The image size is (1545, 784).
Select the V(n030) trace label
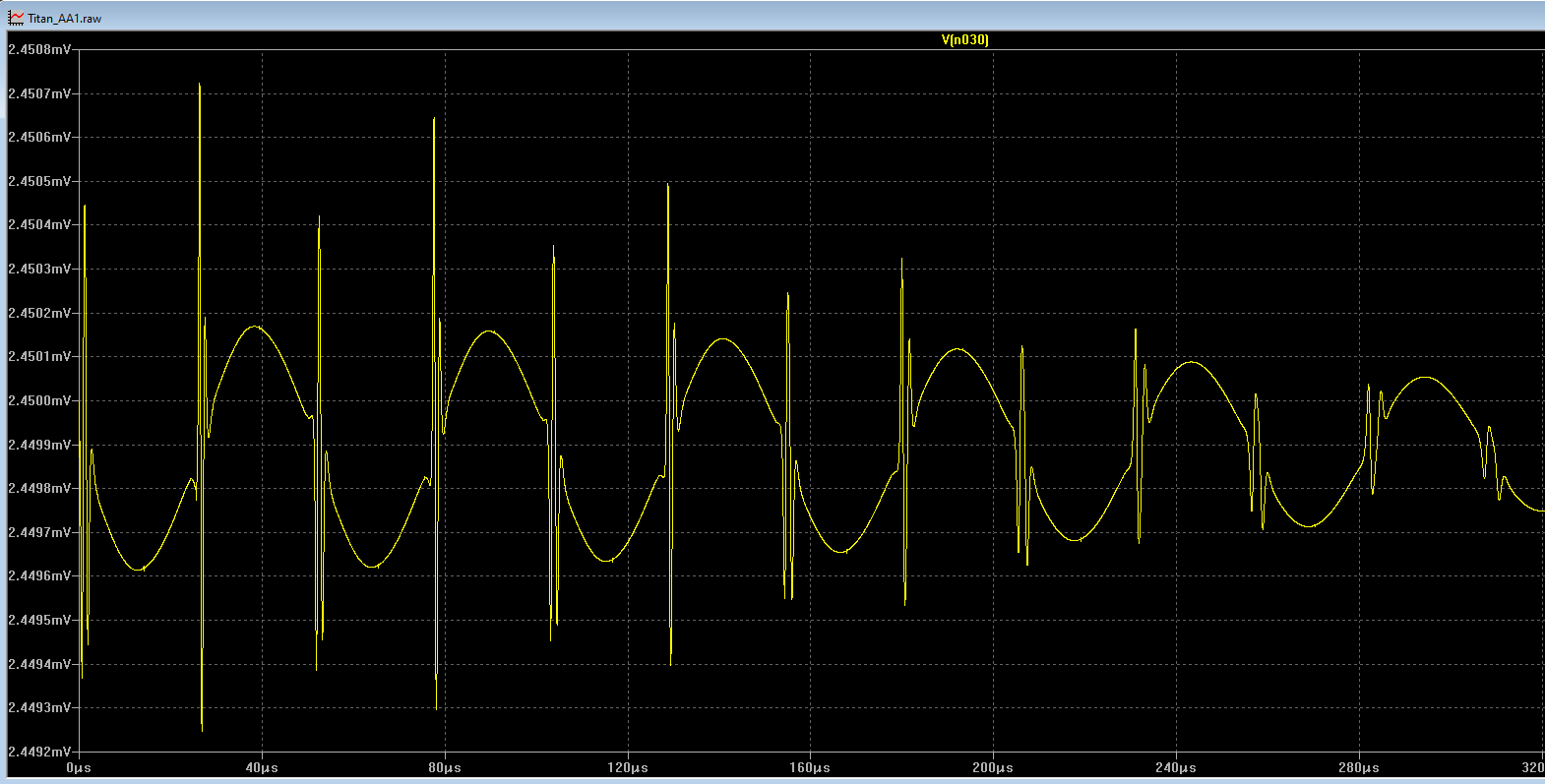964,40
